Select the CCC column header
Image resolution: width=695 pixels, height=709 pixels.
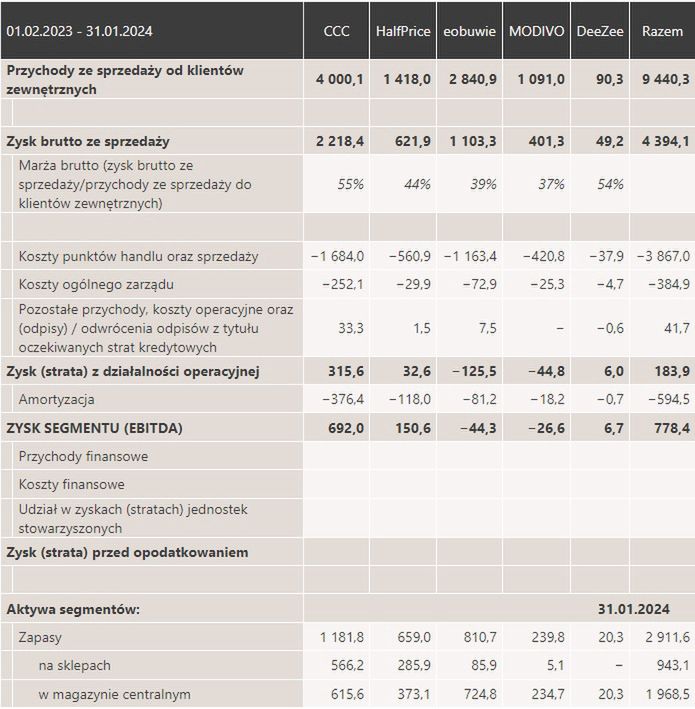[336, 31]
